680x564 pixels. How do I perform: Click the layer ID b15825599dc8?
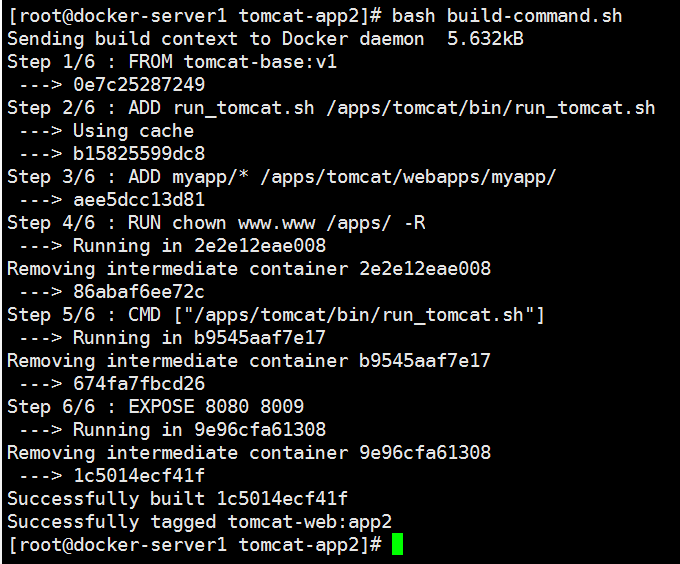click(x=139, y=154)
